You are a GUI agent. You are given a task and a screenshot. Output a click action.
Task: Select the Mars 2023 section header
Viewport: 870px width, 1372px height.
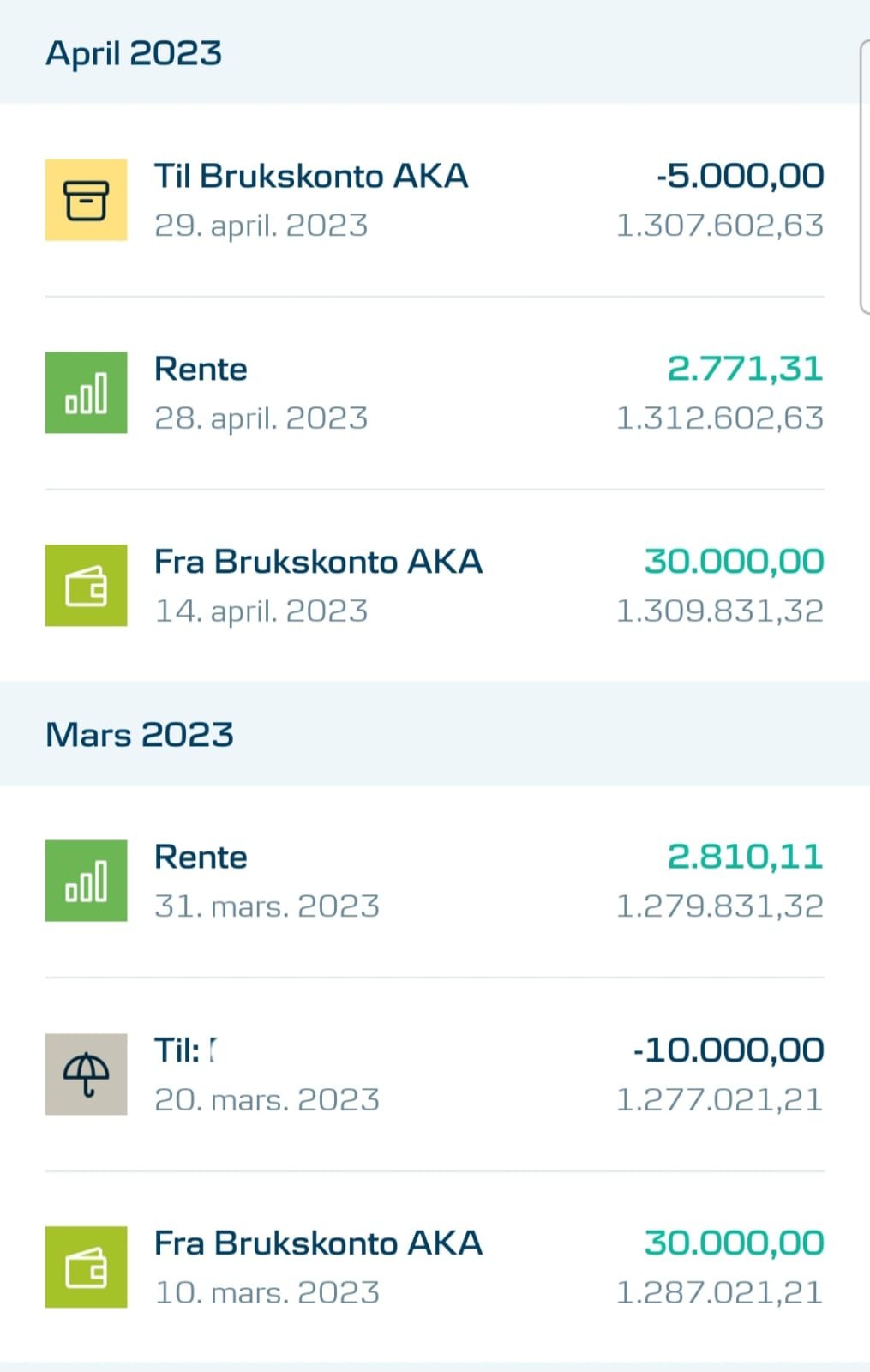click(140, 735)
